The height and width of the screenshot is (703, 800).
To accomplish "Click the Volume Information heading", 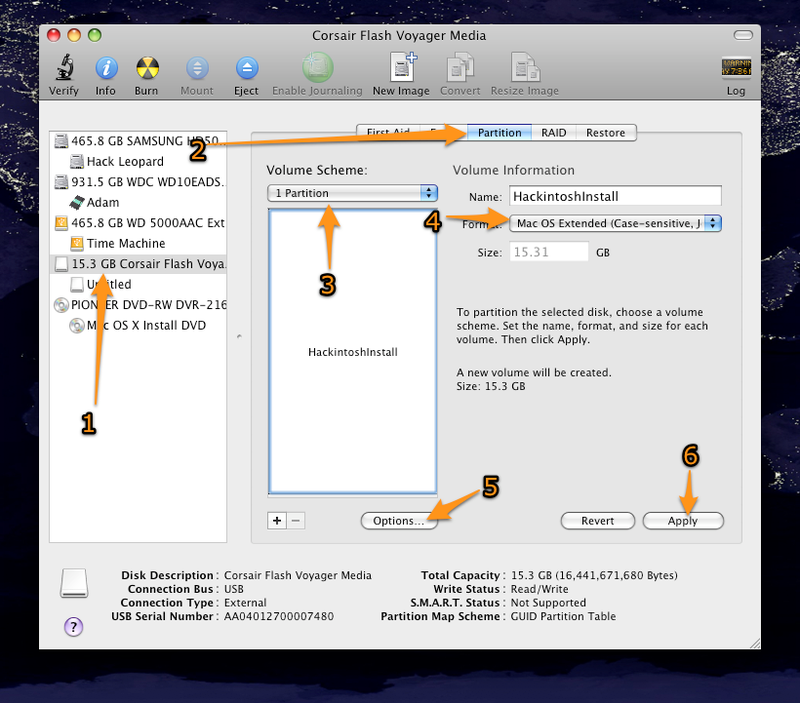I will coord(513,170).
